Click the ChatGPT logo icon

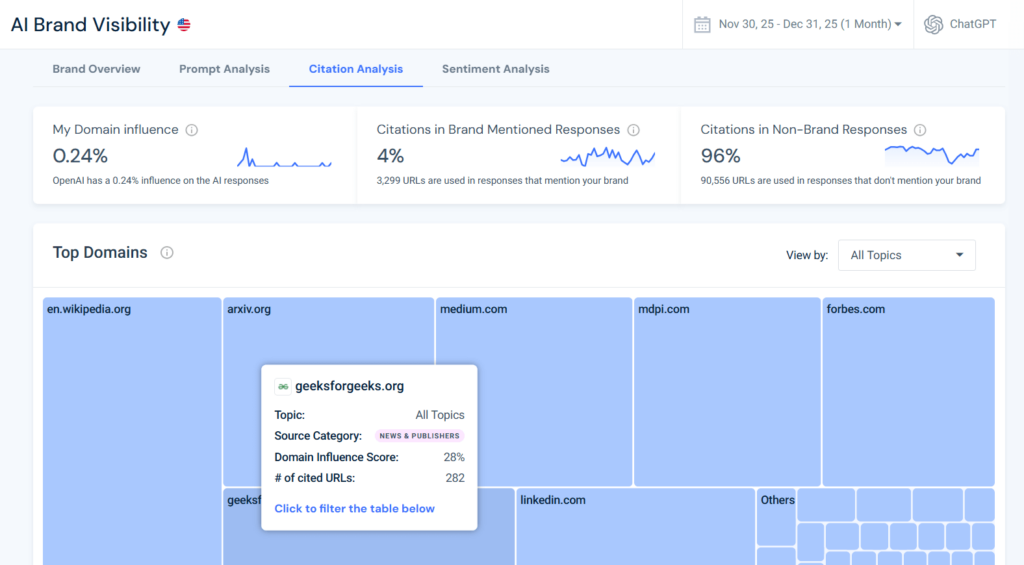(x=933, y=24)
